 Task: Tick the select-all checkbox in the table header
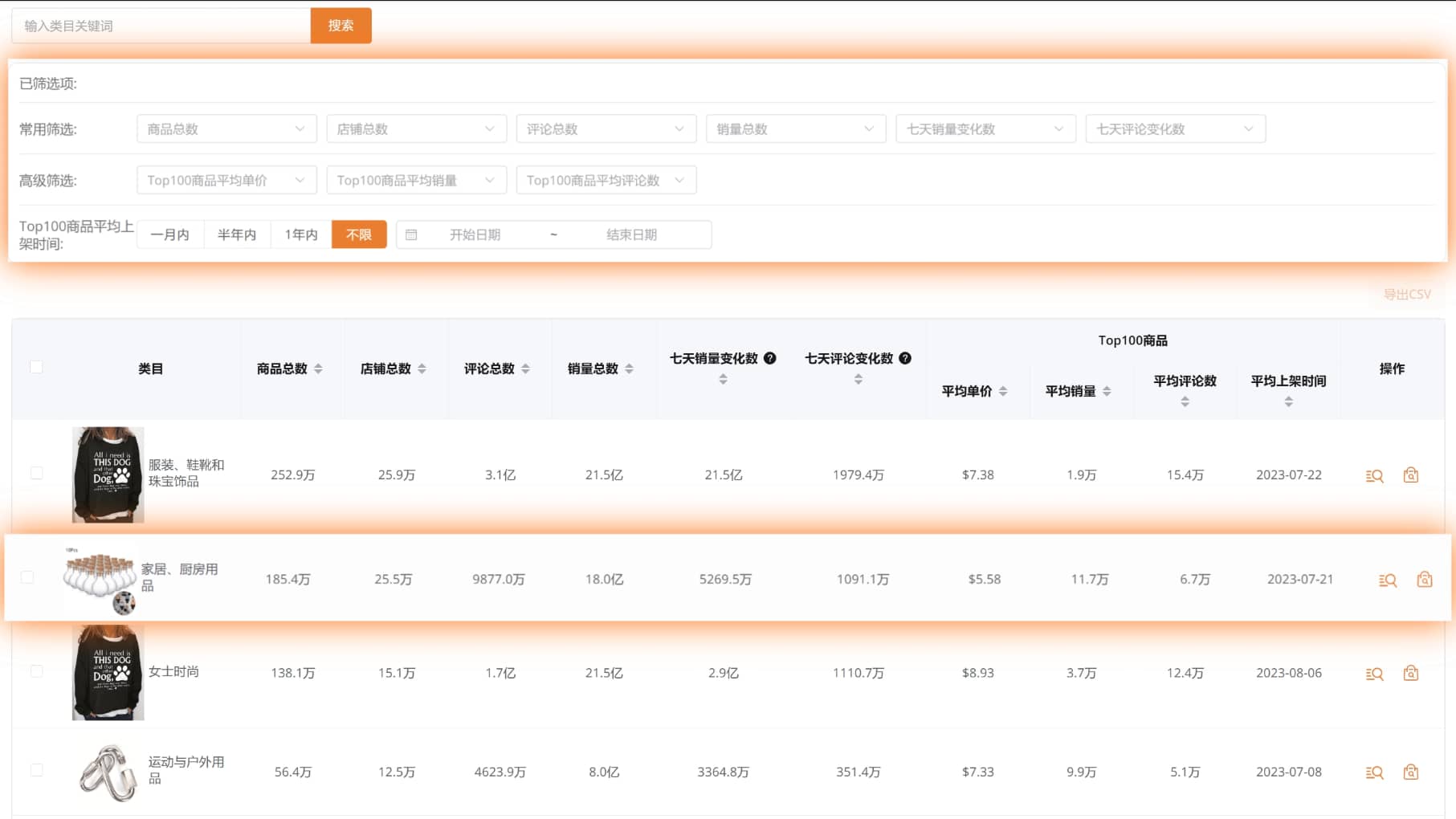35,366
